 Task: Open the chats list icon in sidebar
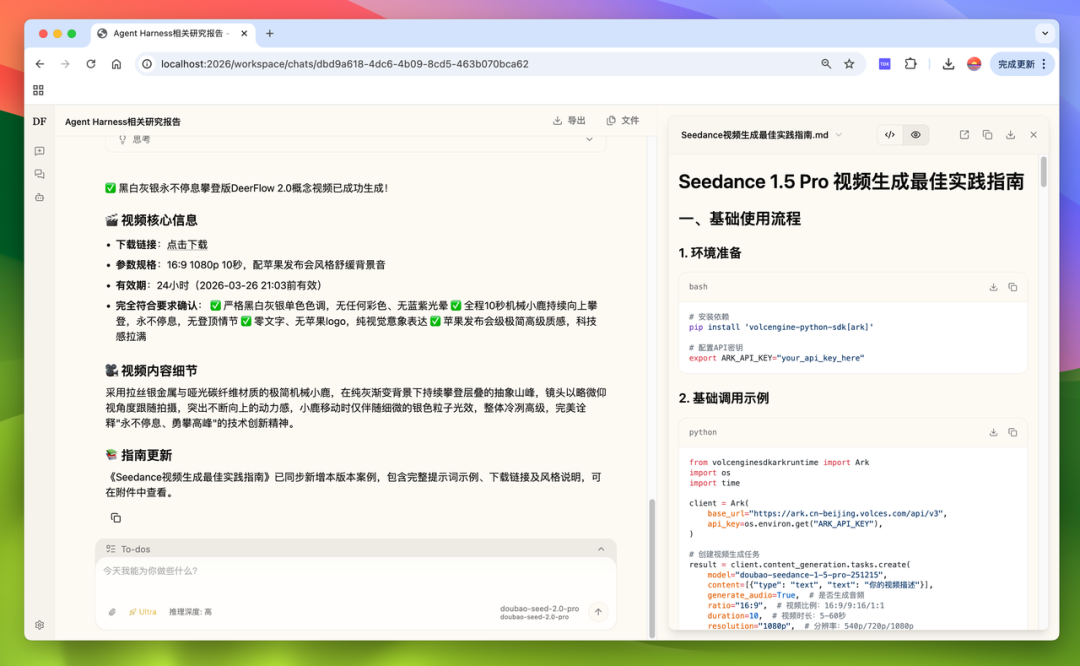click(x=39, y=174)
